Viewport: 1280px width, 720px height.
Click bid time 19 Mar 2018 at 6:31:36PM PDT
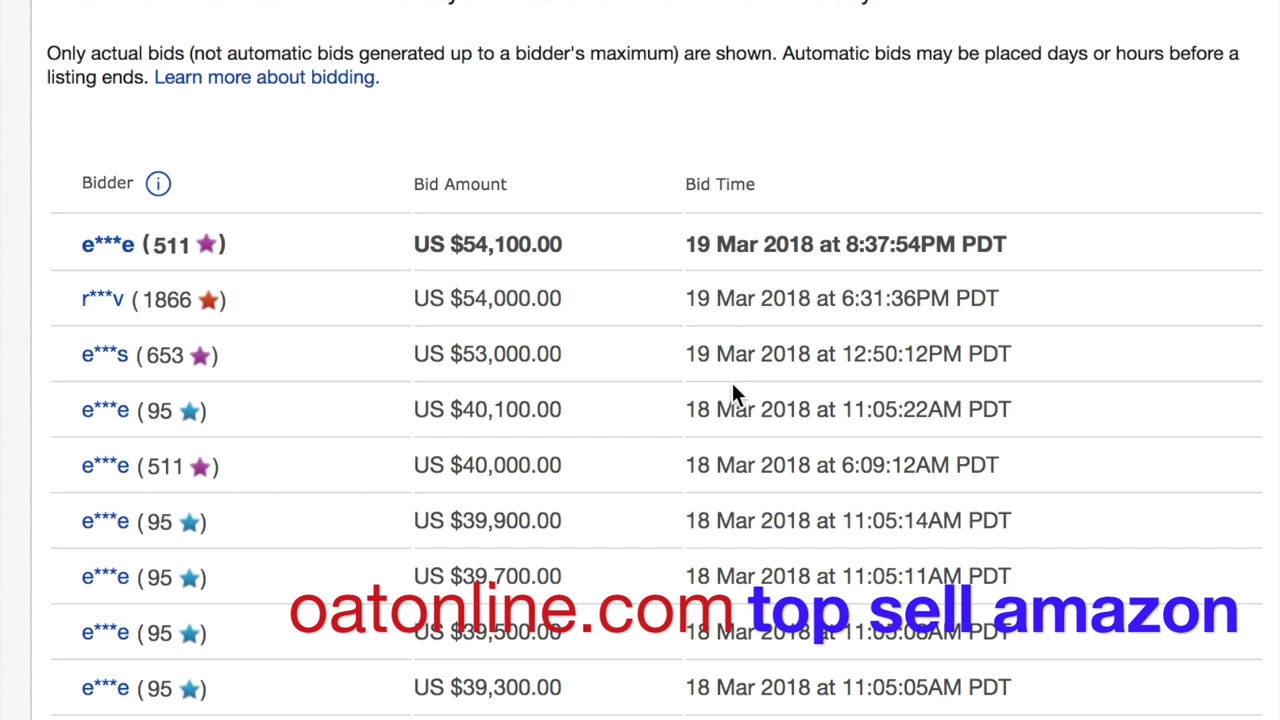point(842,298)
